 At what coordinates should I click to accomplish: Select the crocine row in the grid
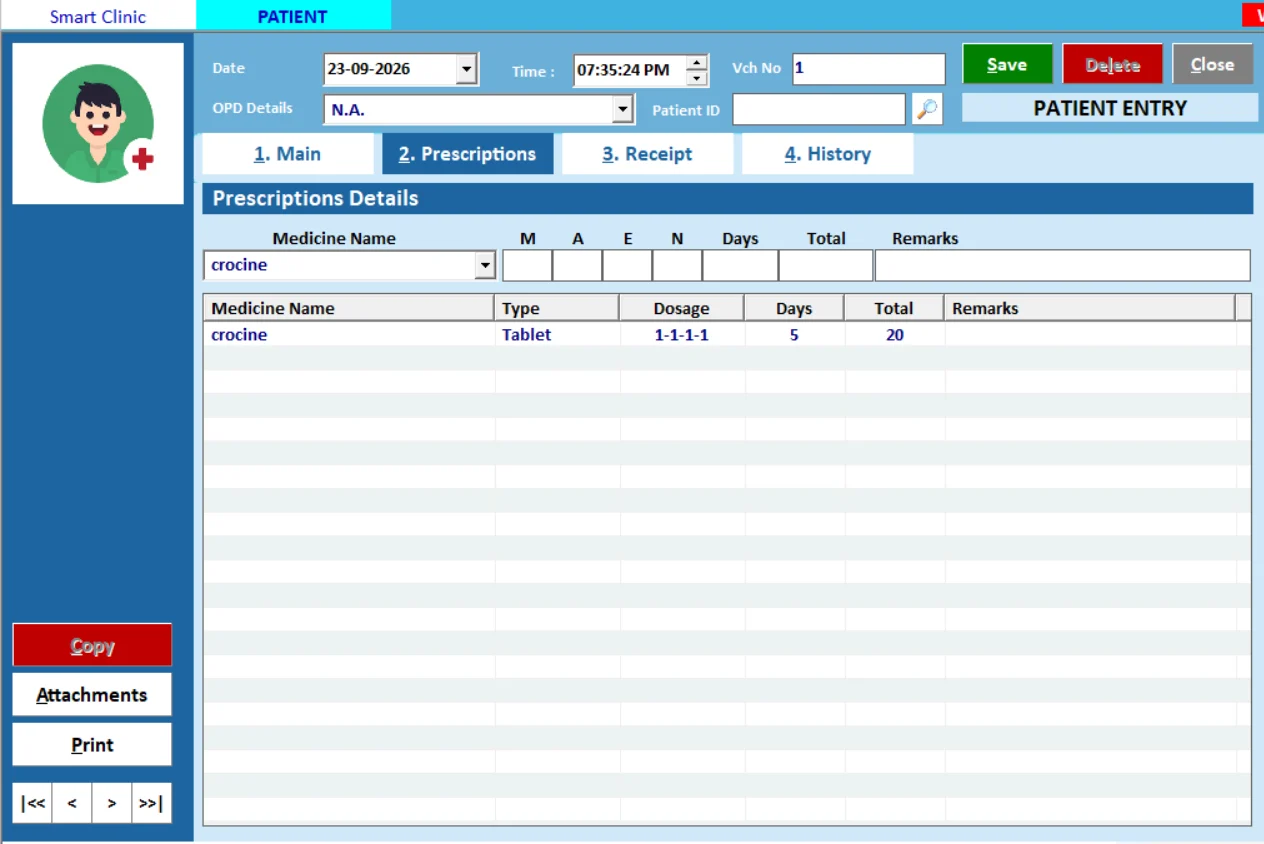[727, 335]
